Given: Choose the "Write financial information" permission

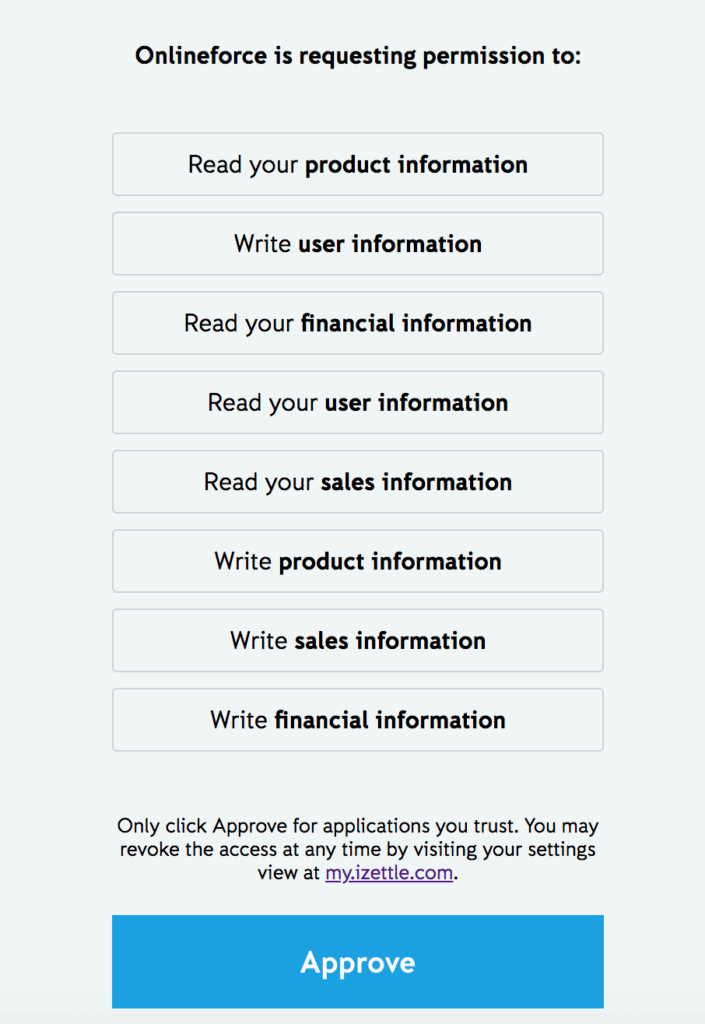Looking at the screenshot, I should coord(357,720).
